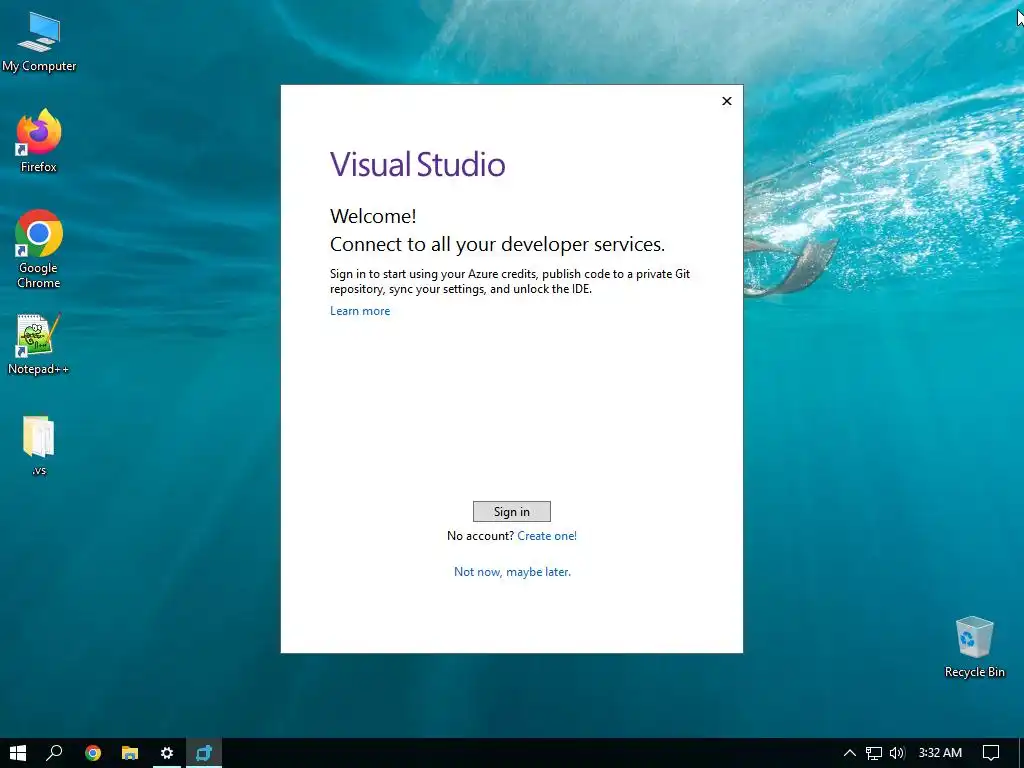
Task: Open the Learn more link
Action: 360,311
